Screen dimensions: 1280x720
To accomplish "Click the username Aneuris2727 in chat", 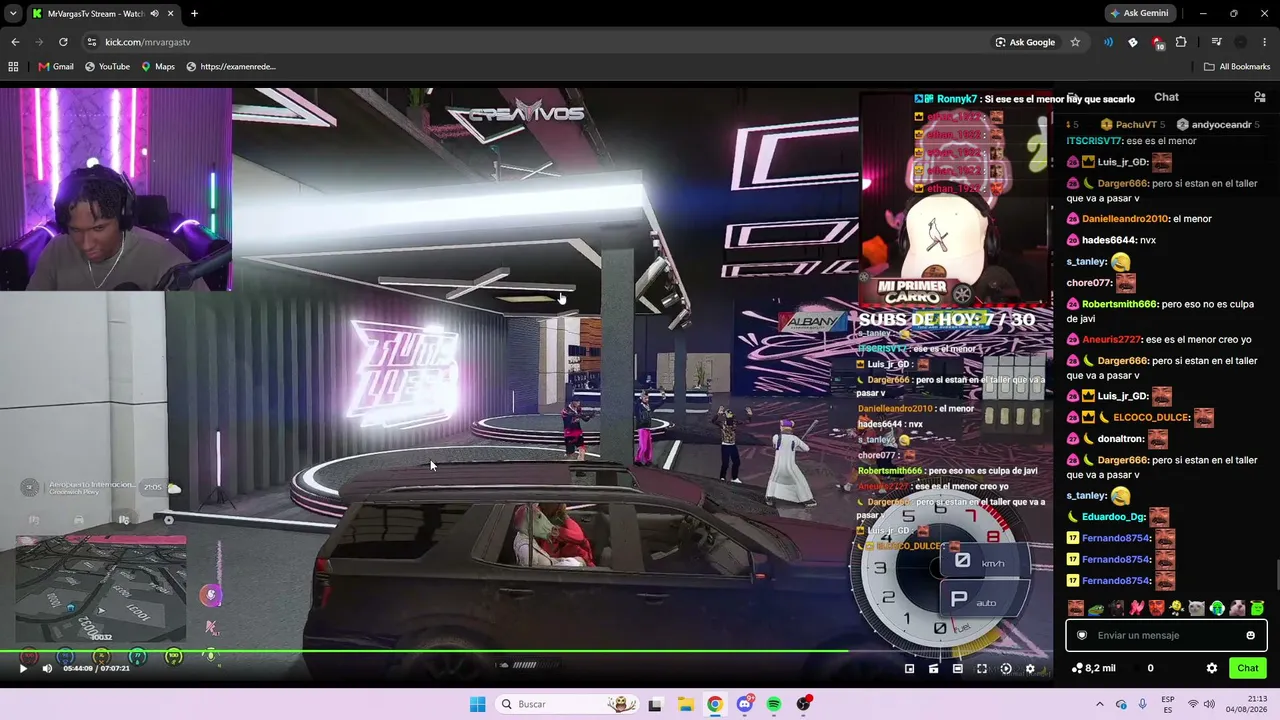I will pos(1112,340).
